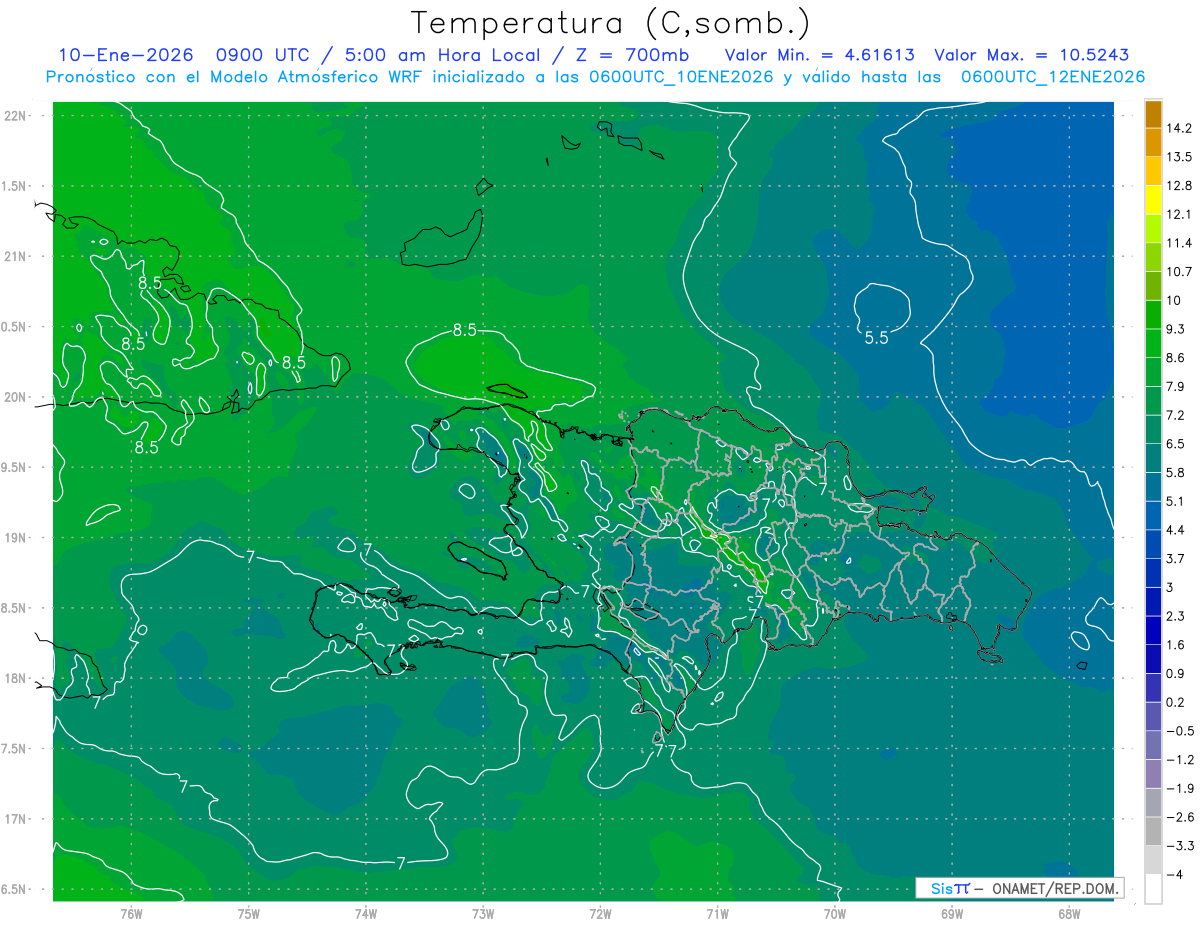The image size is (1200, 927).
Task: Click the '75W' longitude label
Action: tap(248, 913)
